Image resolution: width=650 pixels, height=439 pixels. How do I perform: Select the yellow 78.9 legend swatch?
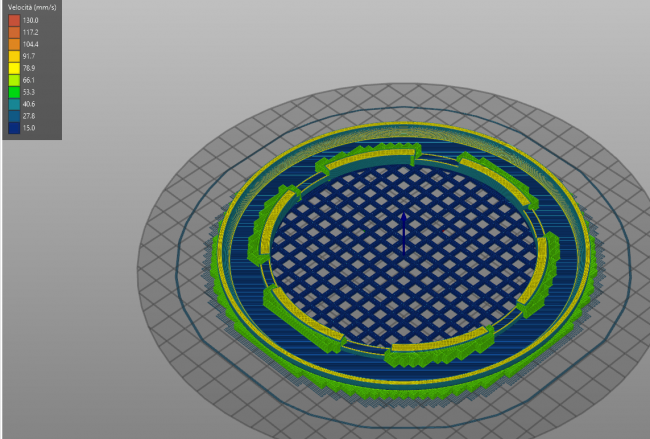click(x=14, y=68)
